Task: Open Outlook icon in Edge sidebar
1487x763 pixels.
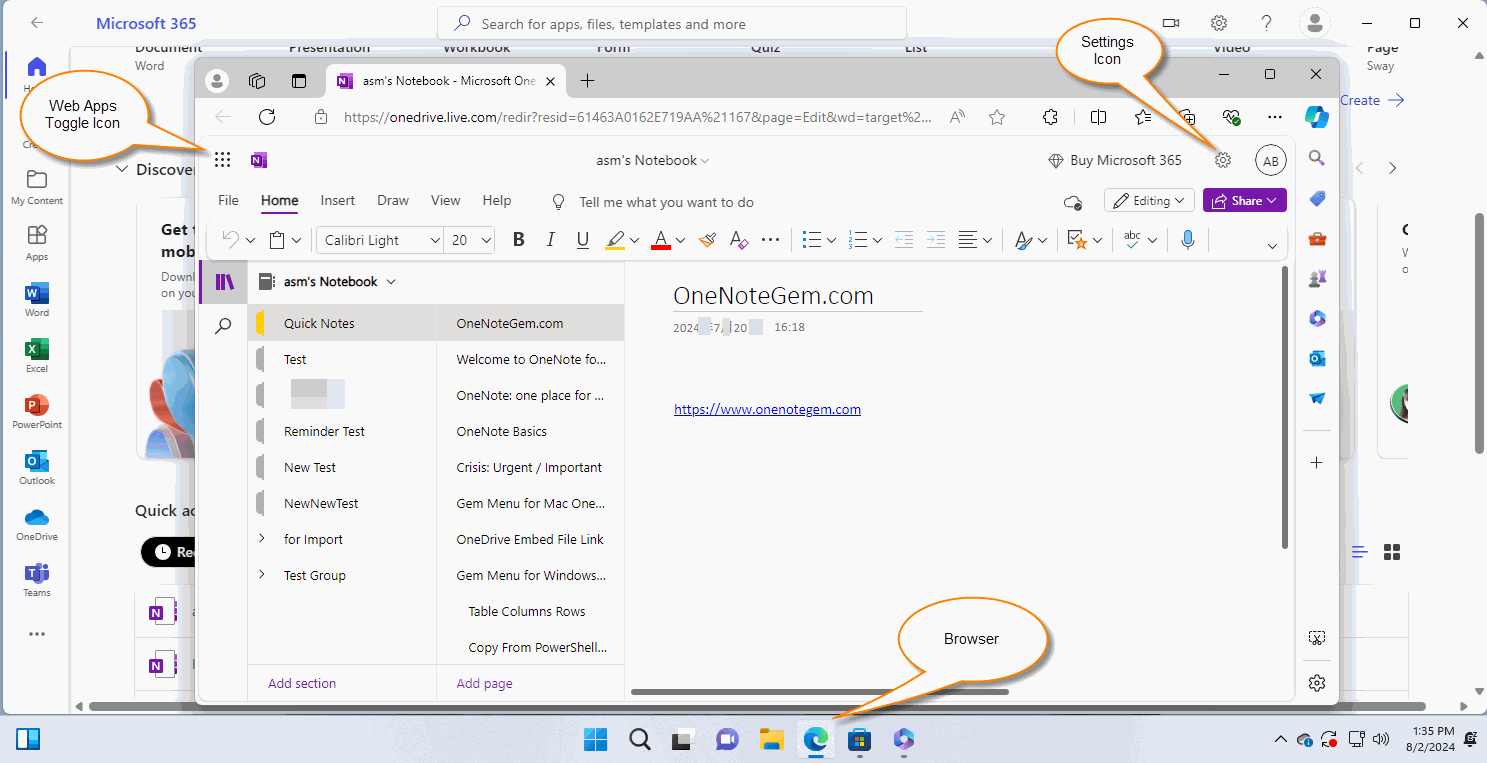Action: pyautogui.click(x=1317, y=358)
